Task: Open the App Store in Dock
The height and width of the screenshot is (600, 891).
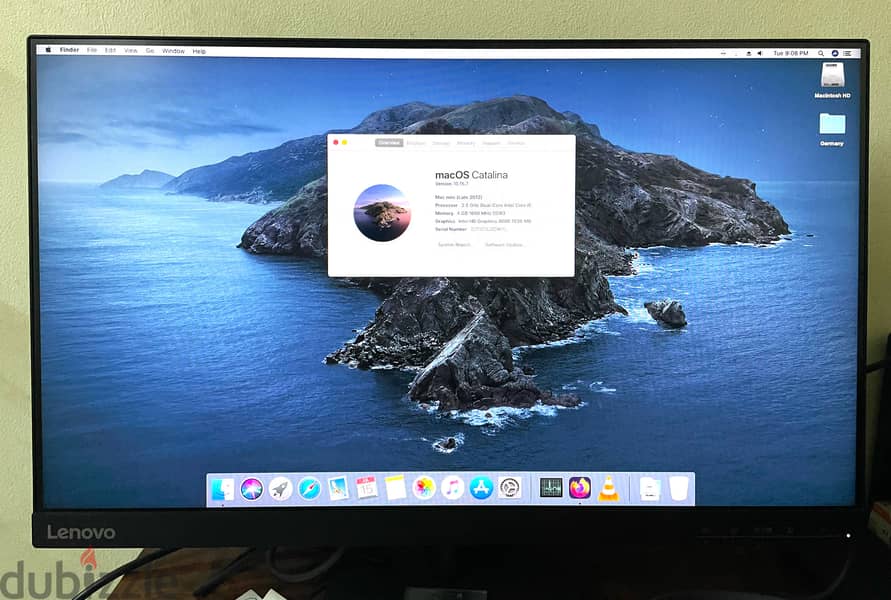Action: coord(481,488)
